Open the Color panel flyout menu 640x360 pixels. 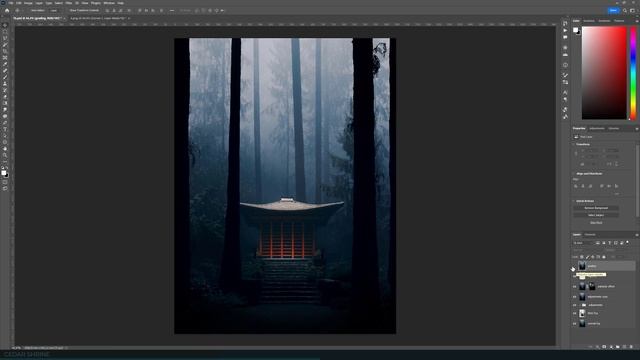(636, 21)
